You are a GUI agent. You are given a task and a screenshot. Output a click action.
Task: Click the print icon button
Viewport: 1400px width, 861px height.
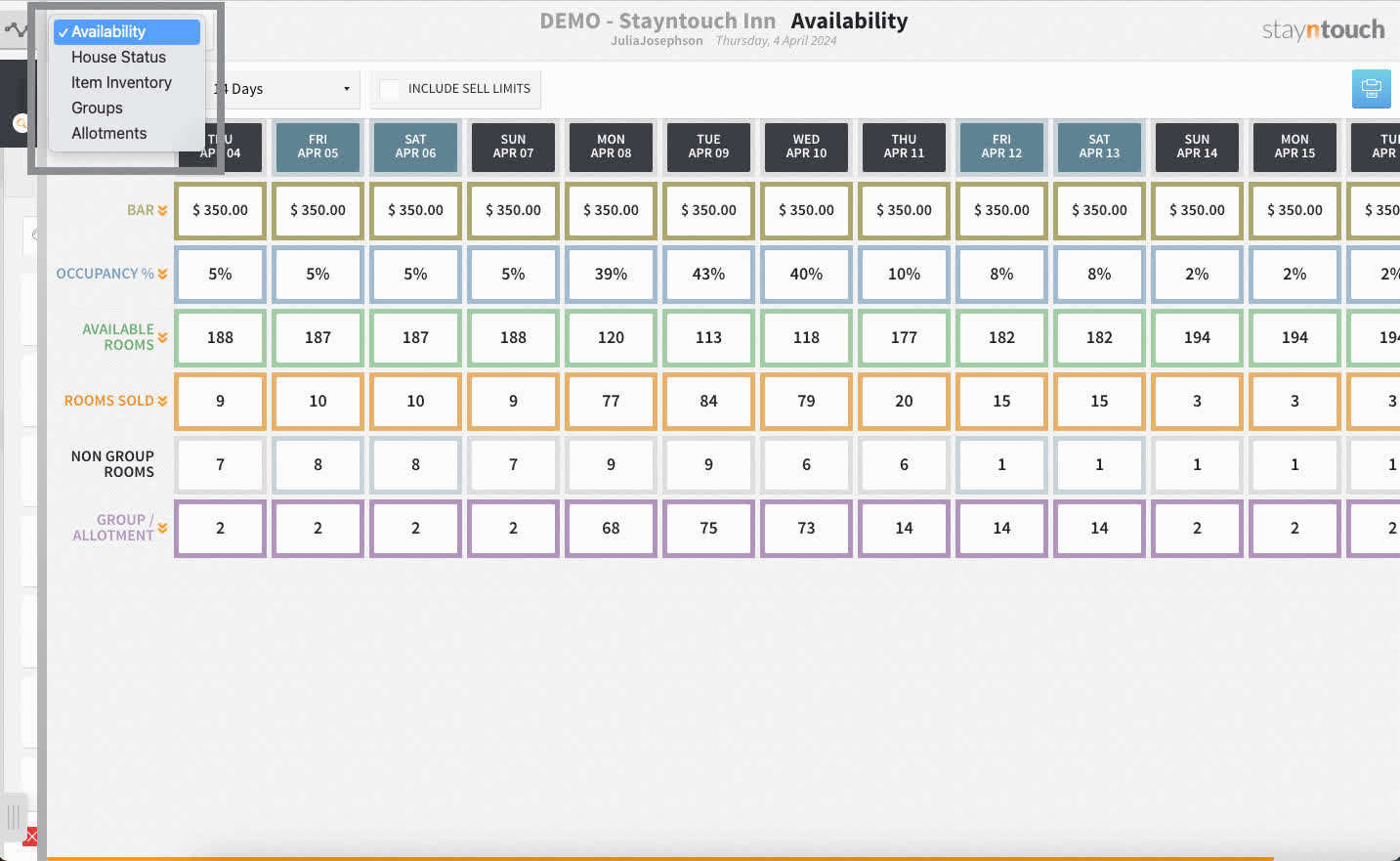tap(1371, 89)
